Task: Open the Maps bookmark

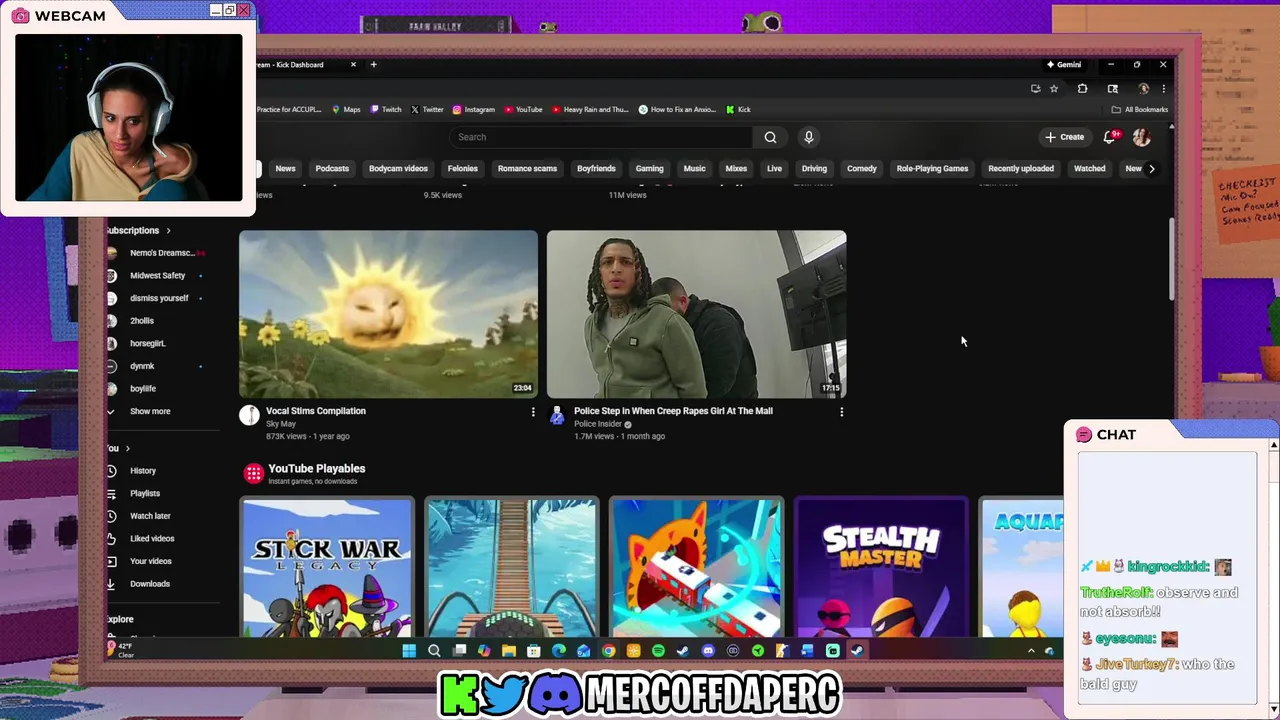Action: pos(346,109)
